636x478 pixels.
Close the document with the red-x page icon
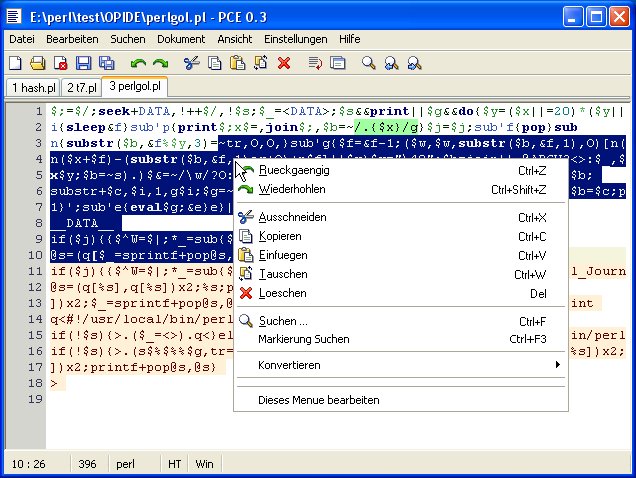click(x=60, y=63)
